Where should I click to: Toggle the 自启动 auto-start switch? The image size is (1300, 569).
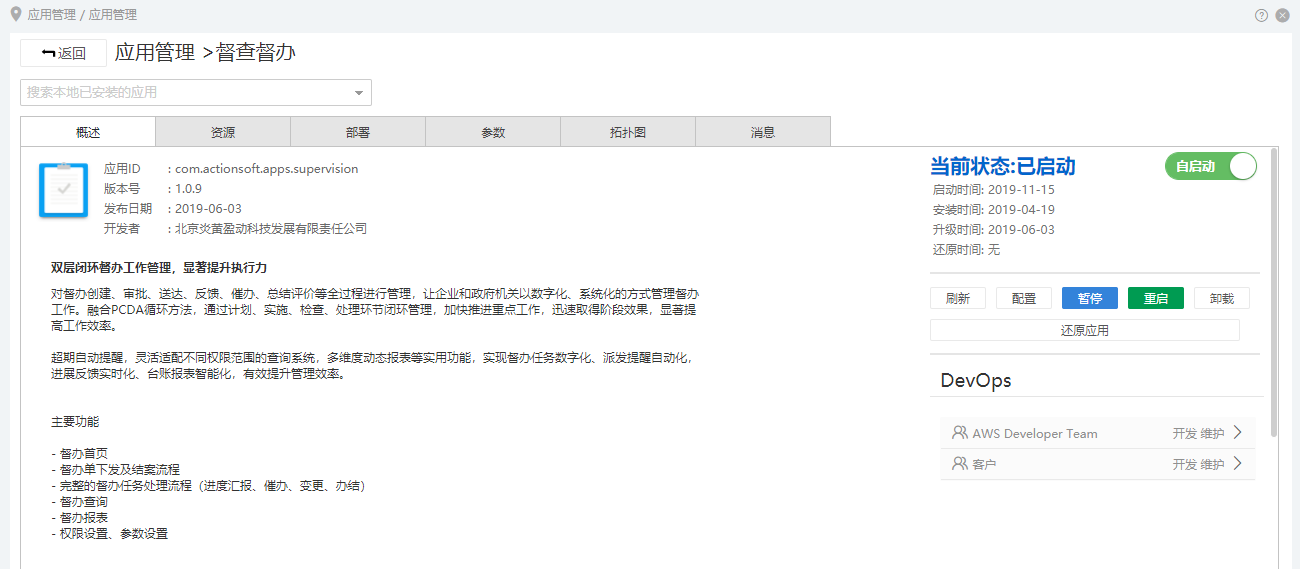1210,167
